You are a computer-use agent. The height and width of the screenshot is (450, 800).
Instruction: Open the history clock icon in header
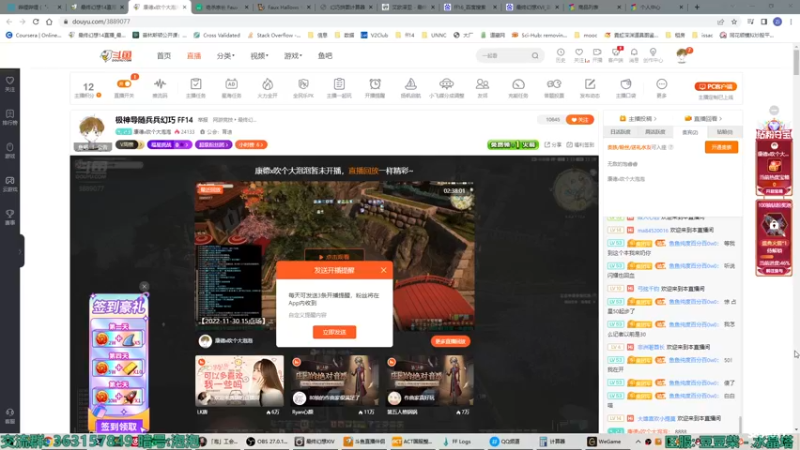[x=561, y=53]
